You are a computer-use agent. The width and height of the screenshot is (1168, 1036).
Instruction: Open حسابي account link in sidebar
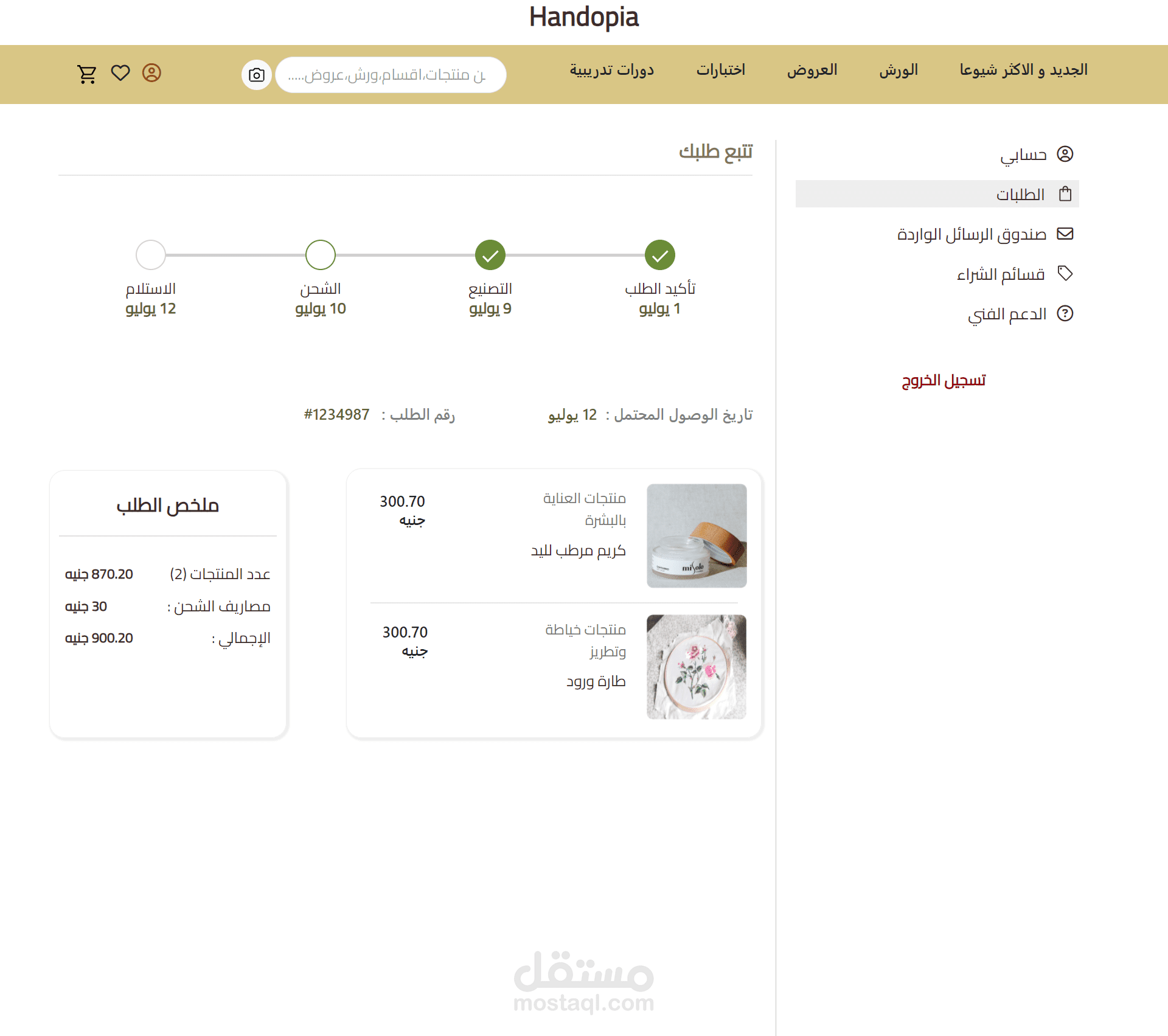click(x=1023, y=155)
